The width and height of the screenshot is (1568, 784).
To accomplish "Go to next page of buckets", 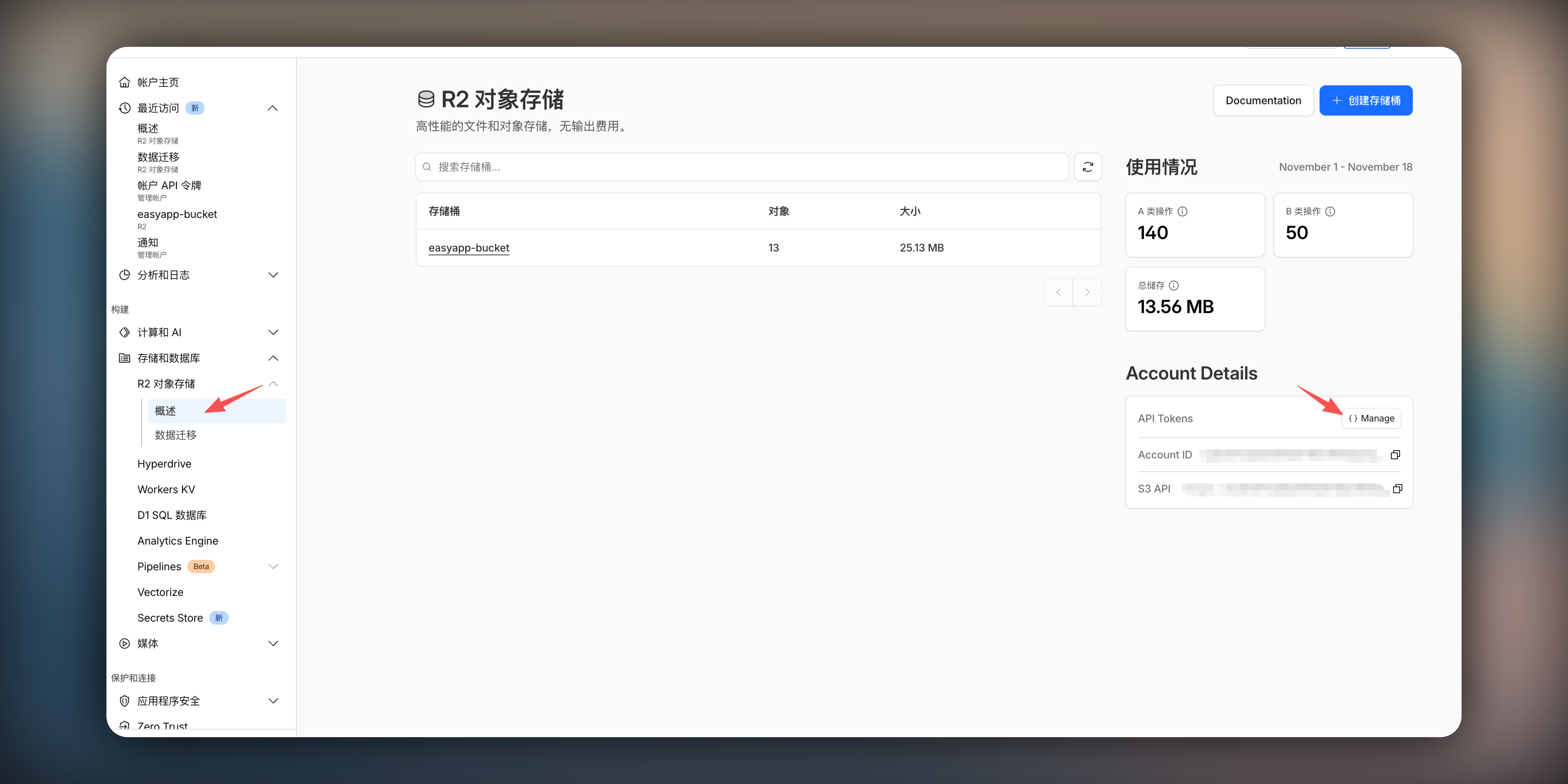I will pos(1087,293).
